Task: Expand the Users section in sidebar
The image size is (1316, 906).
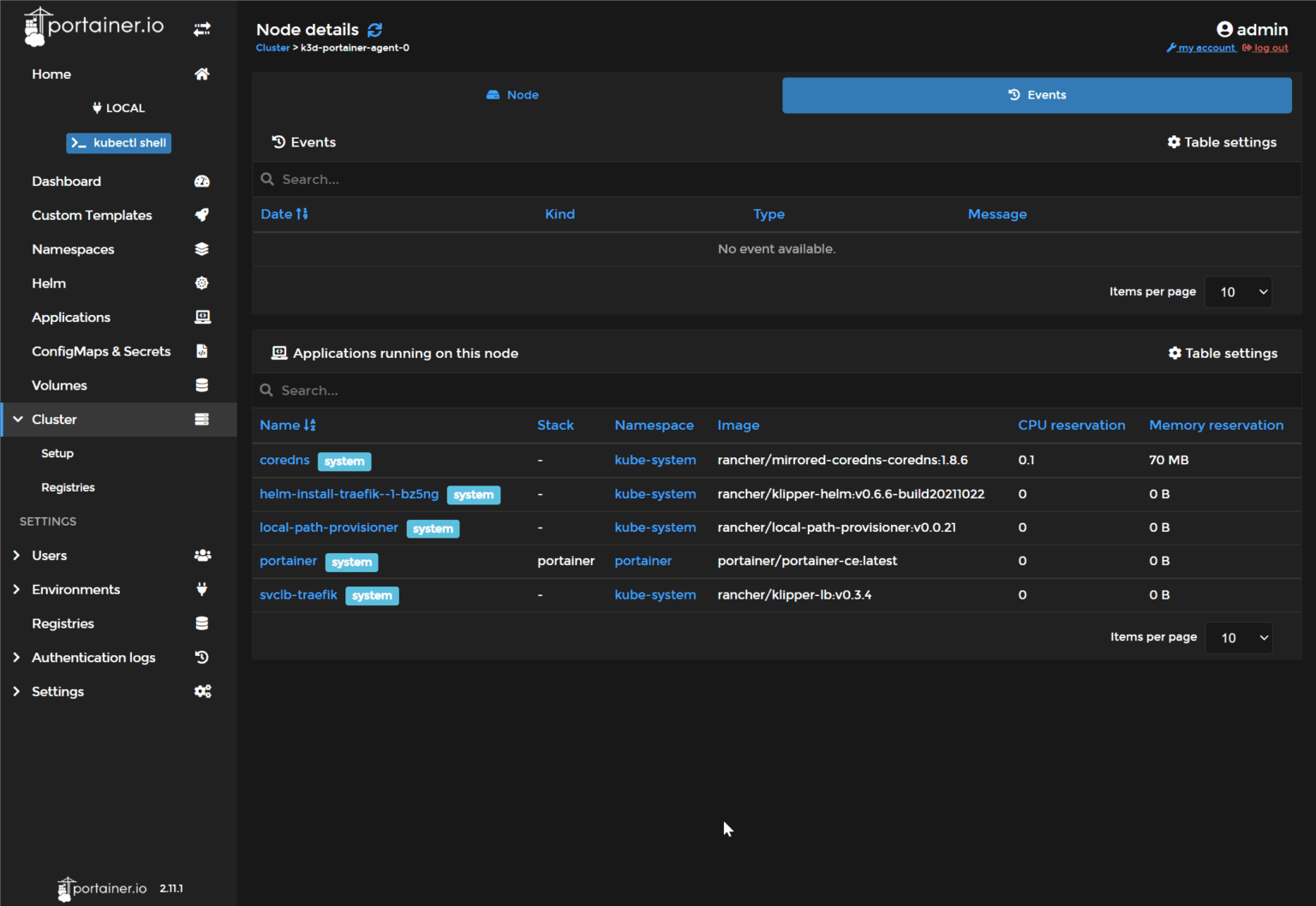Action: click(x=16, y=555)
